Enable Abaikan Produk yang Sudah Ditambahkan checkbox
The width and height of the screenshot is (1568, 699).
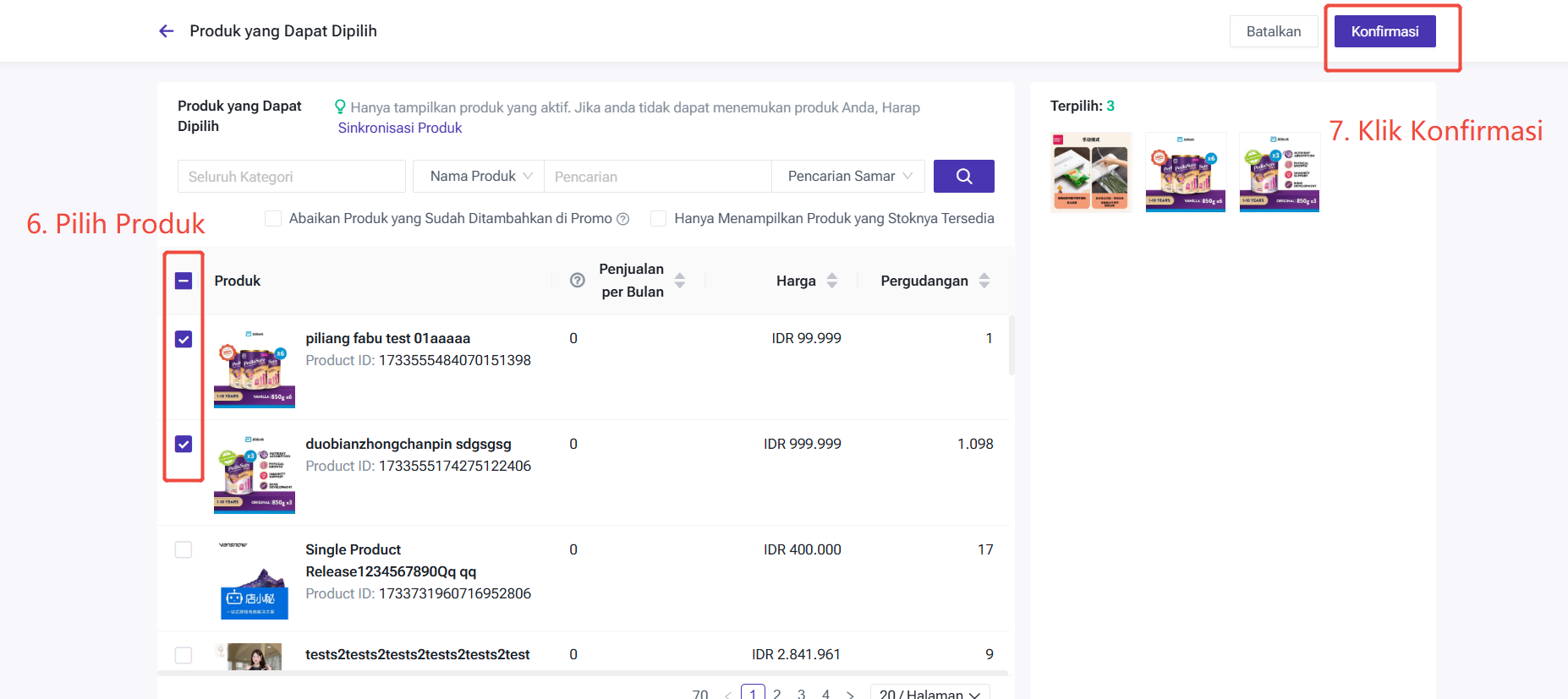273,219
